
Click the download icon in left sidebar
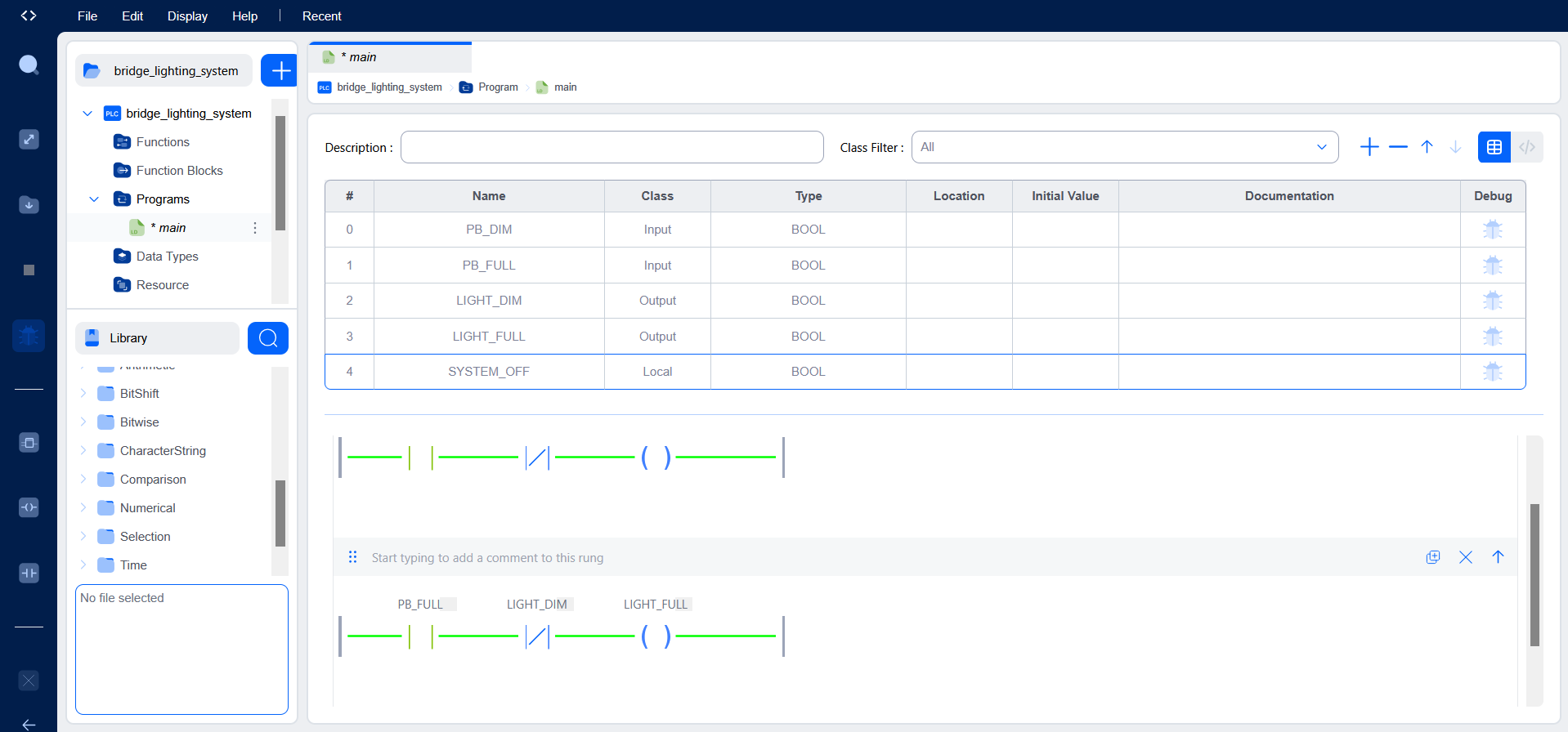(x=29, y=204)
